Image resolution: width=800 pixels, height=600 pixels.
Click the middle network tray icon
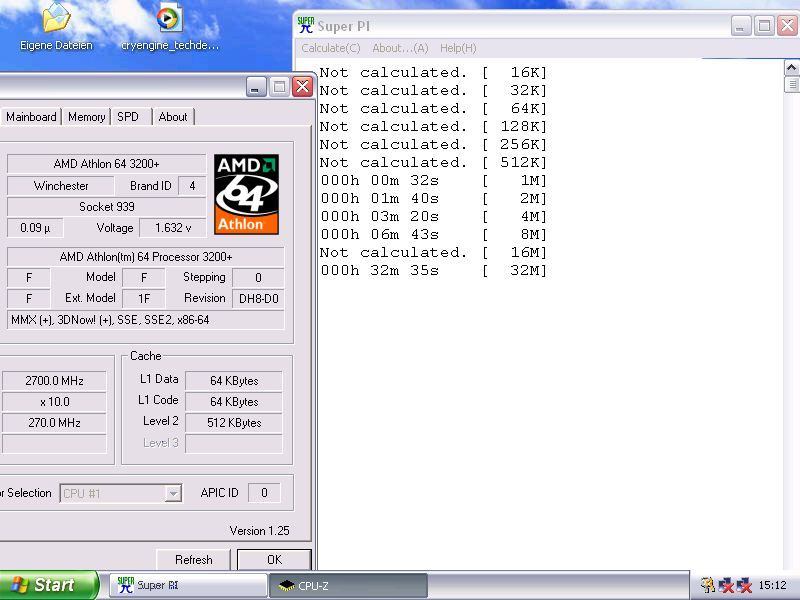[x=726, y=585]
